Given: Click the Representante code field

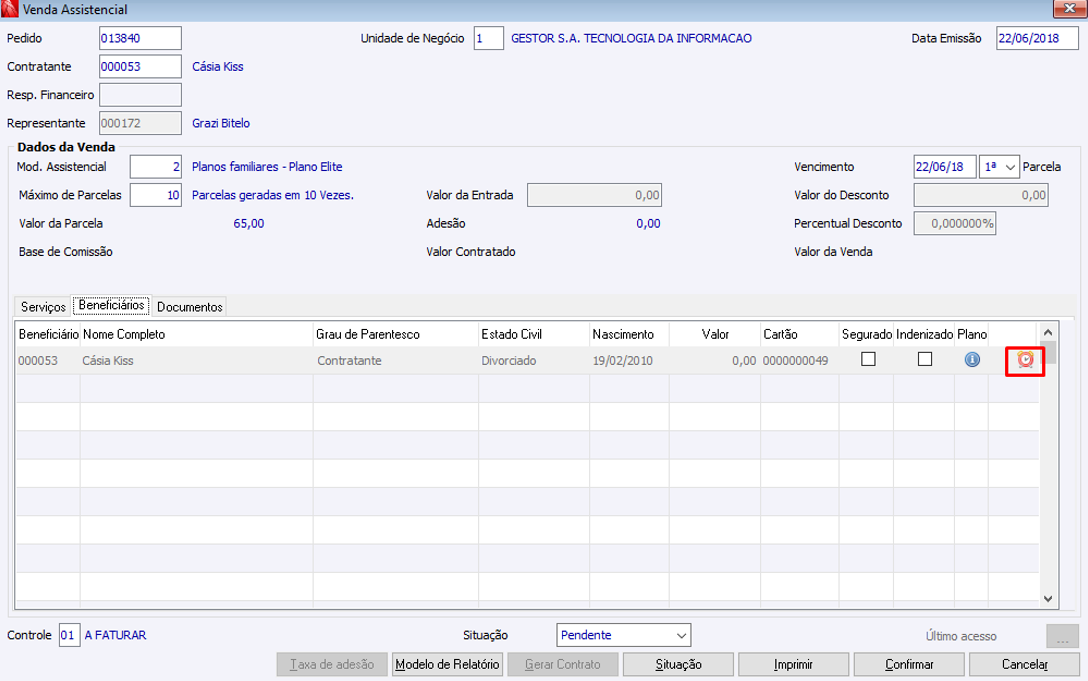Looking at the screenshot, I should coord(140,124).
